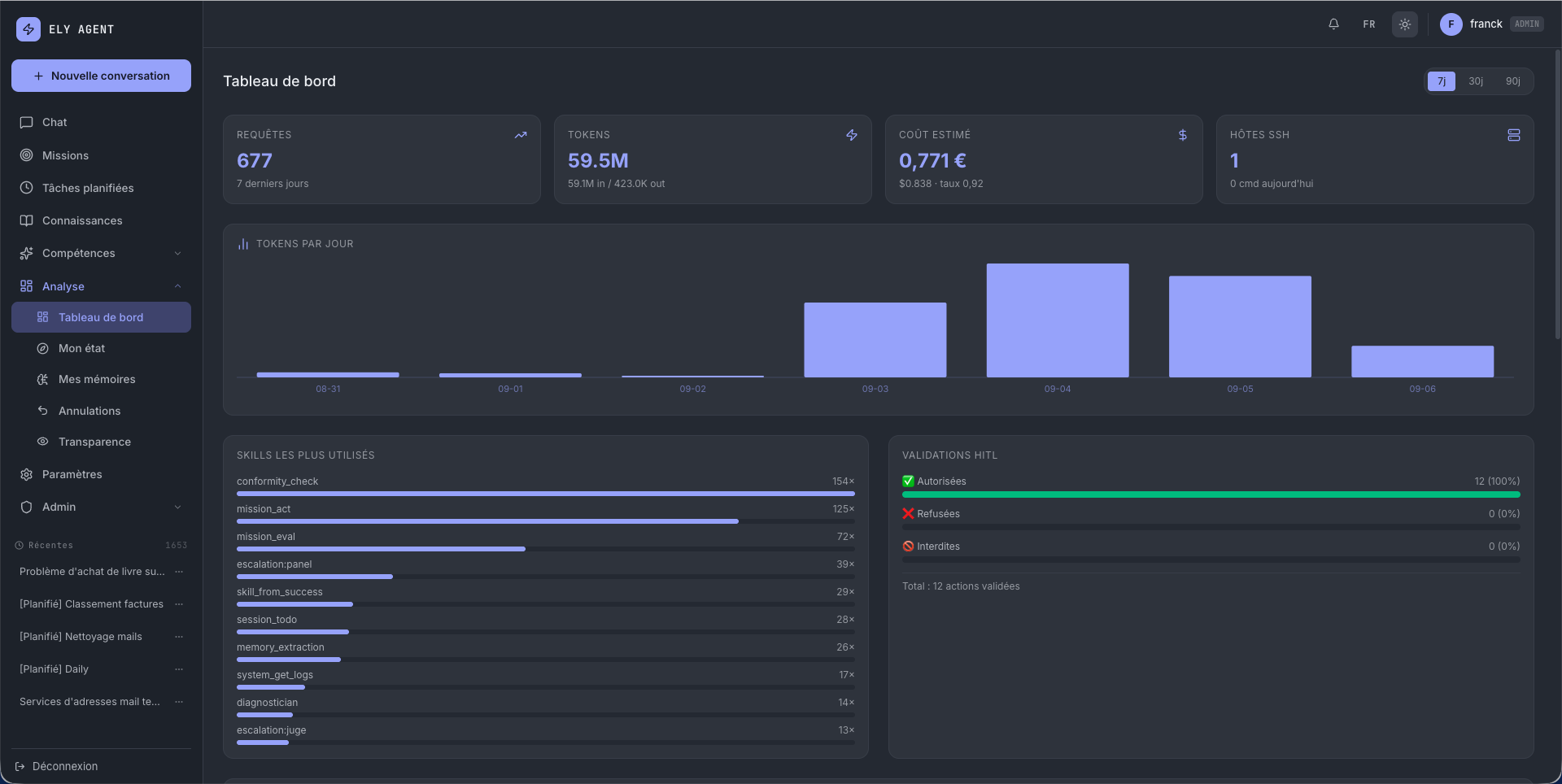Open the Tableau de bord menu item
The height and width of the screenshot is (784, 1562).
coord(101,317)
